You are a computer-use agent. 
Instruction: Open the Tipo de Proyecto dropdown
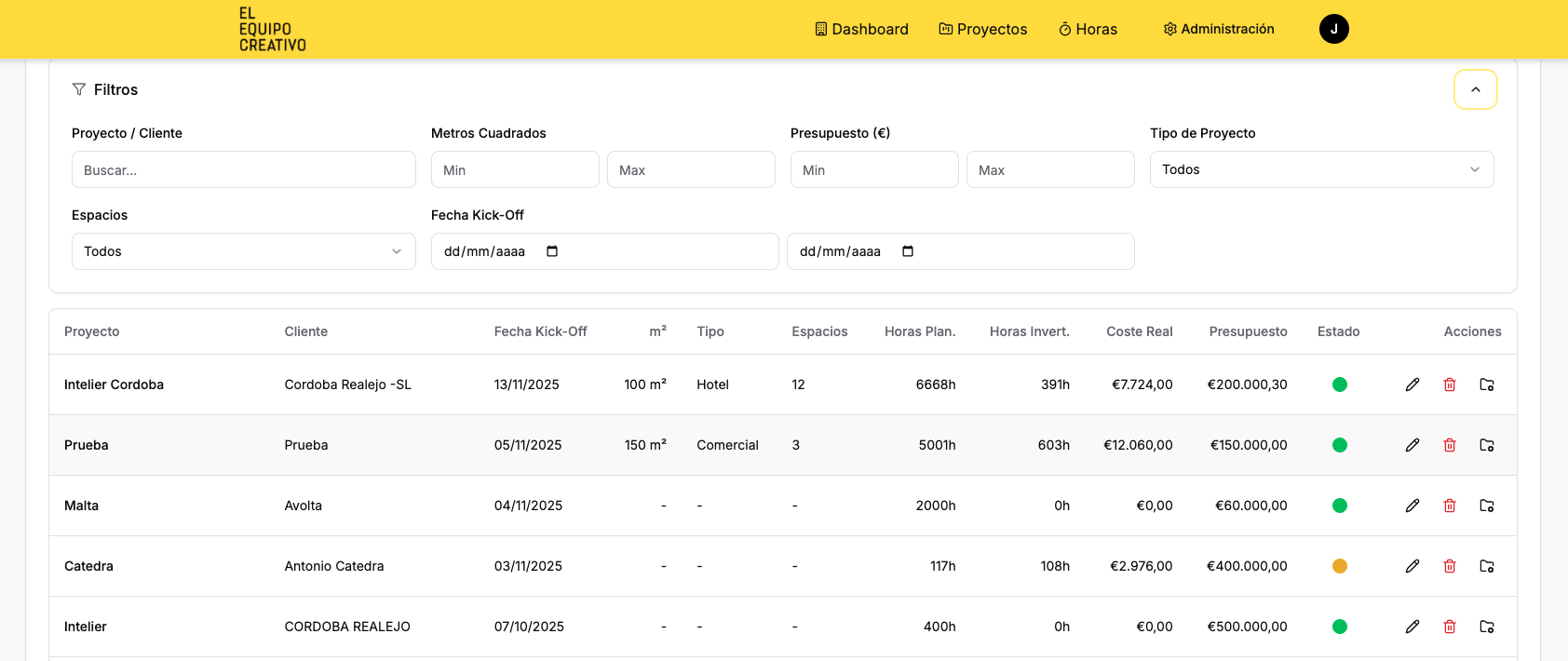(1321, 169)
